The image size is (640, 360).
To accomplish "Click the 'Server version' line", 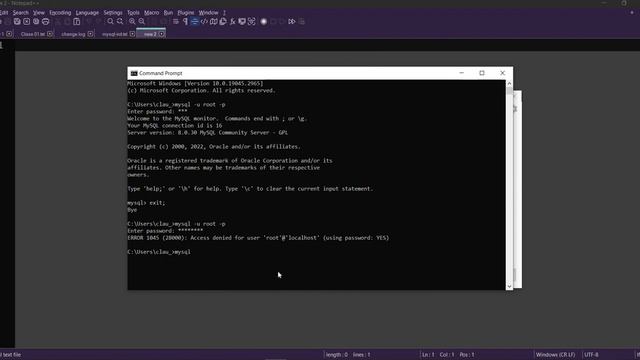I will click(207, 133).
